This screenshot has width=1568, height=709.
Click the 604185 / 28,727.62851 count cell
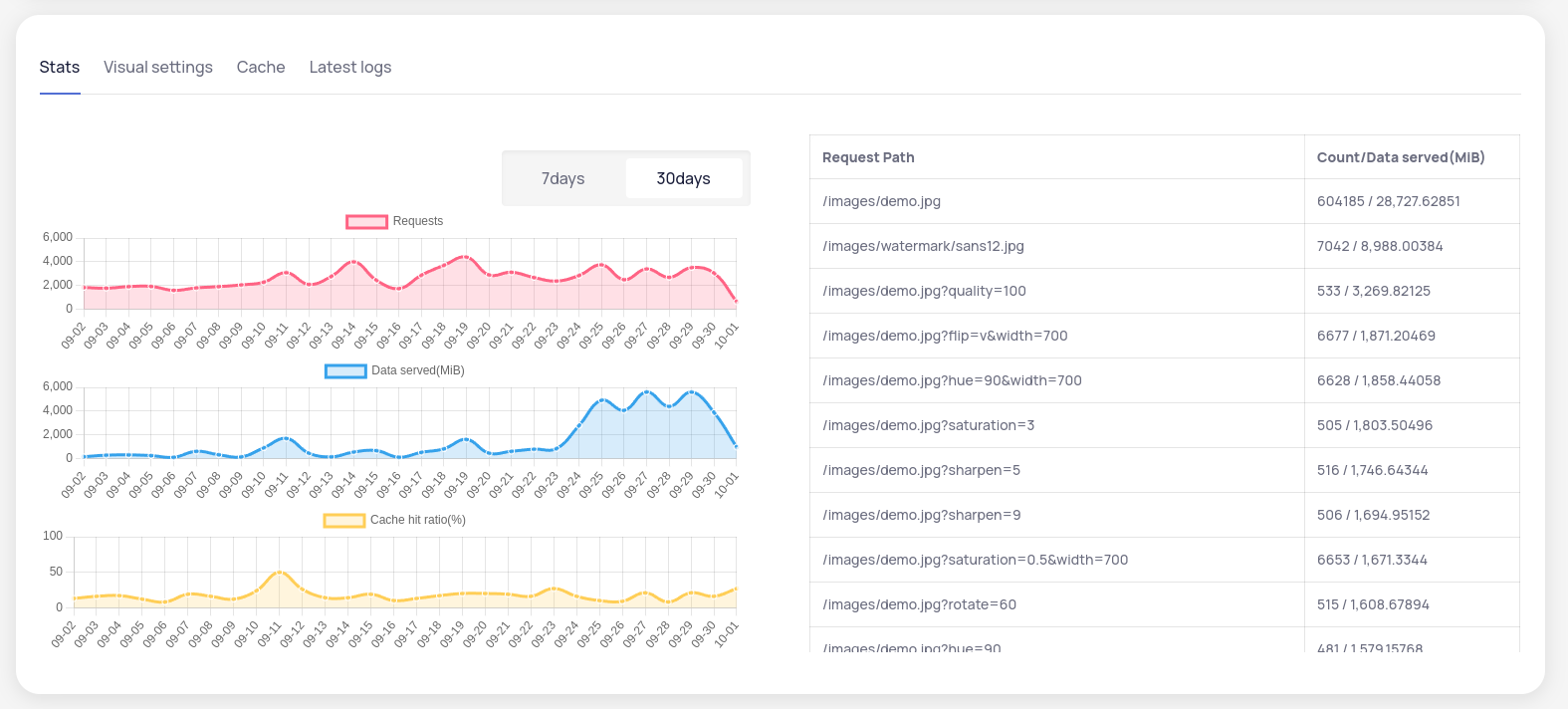point(1388,201)
